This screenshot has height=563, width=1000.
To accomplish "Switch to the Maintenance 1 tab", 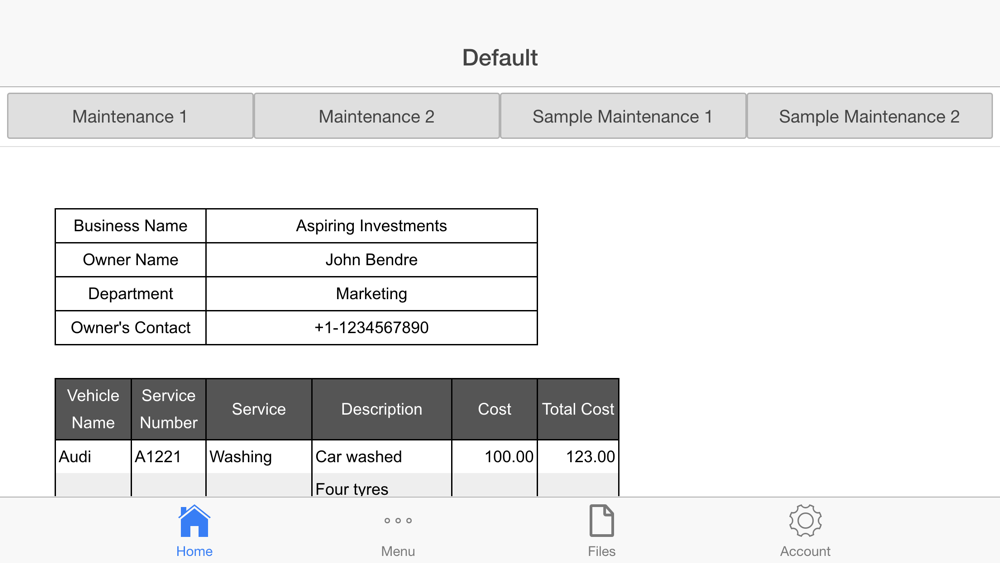I will coord(130,116).
